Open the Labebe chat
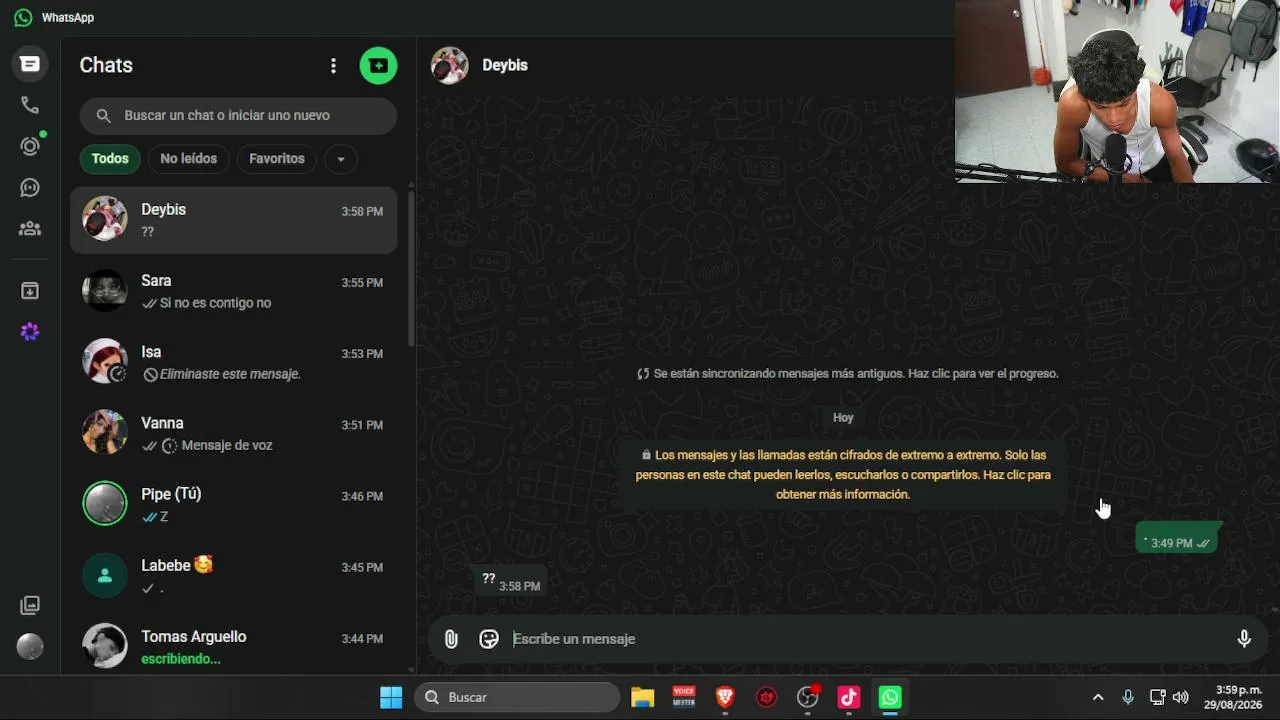1280x720 pixels. pyautogui.click(x=234, y=575)
